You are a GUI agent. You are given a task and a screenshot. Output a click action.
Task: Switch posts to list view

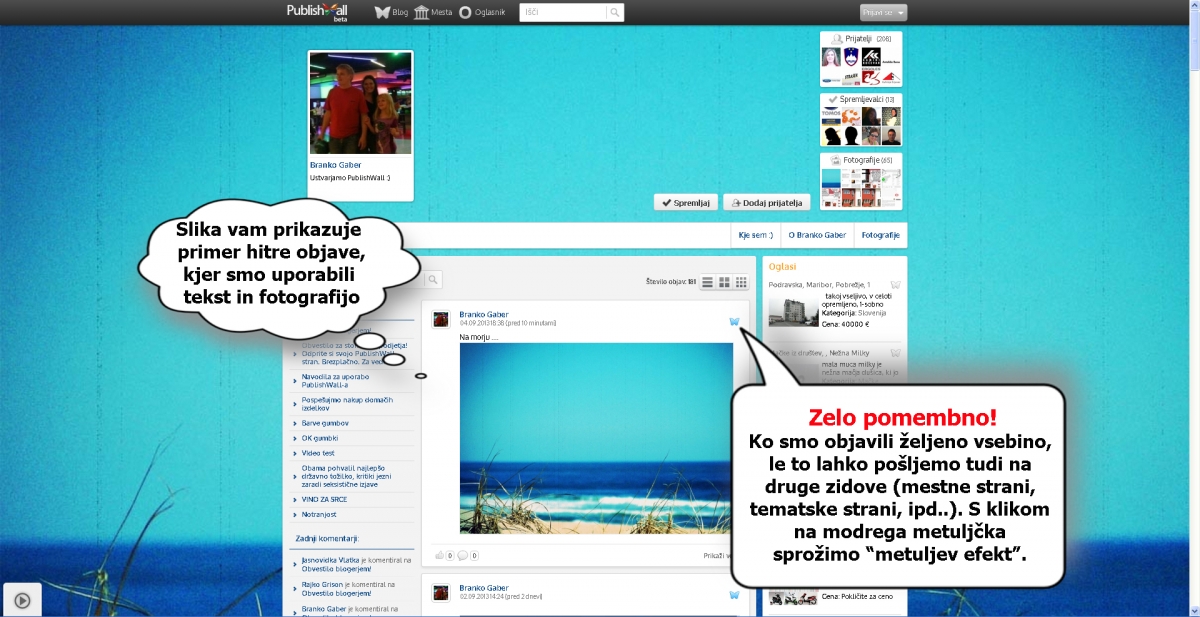tap(708, 283)
